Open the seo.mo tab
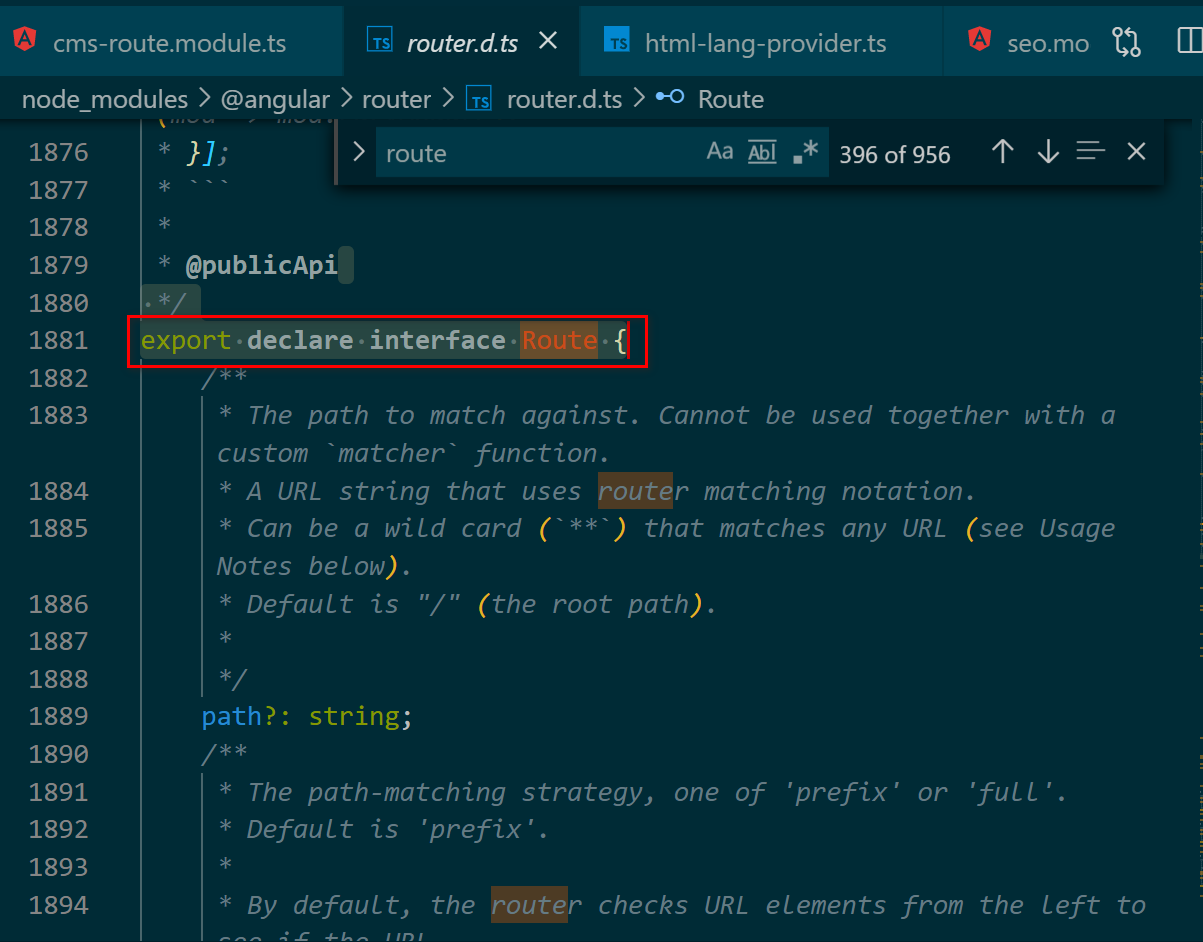Image resolution: width=1203 pixels, height=942 pixels. click(1047, 43)
